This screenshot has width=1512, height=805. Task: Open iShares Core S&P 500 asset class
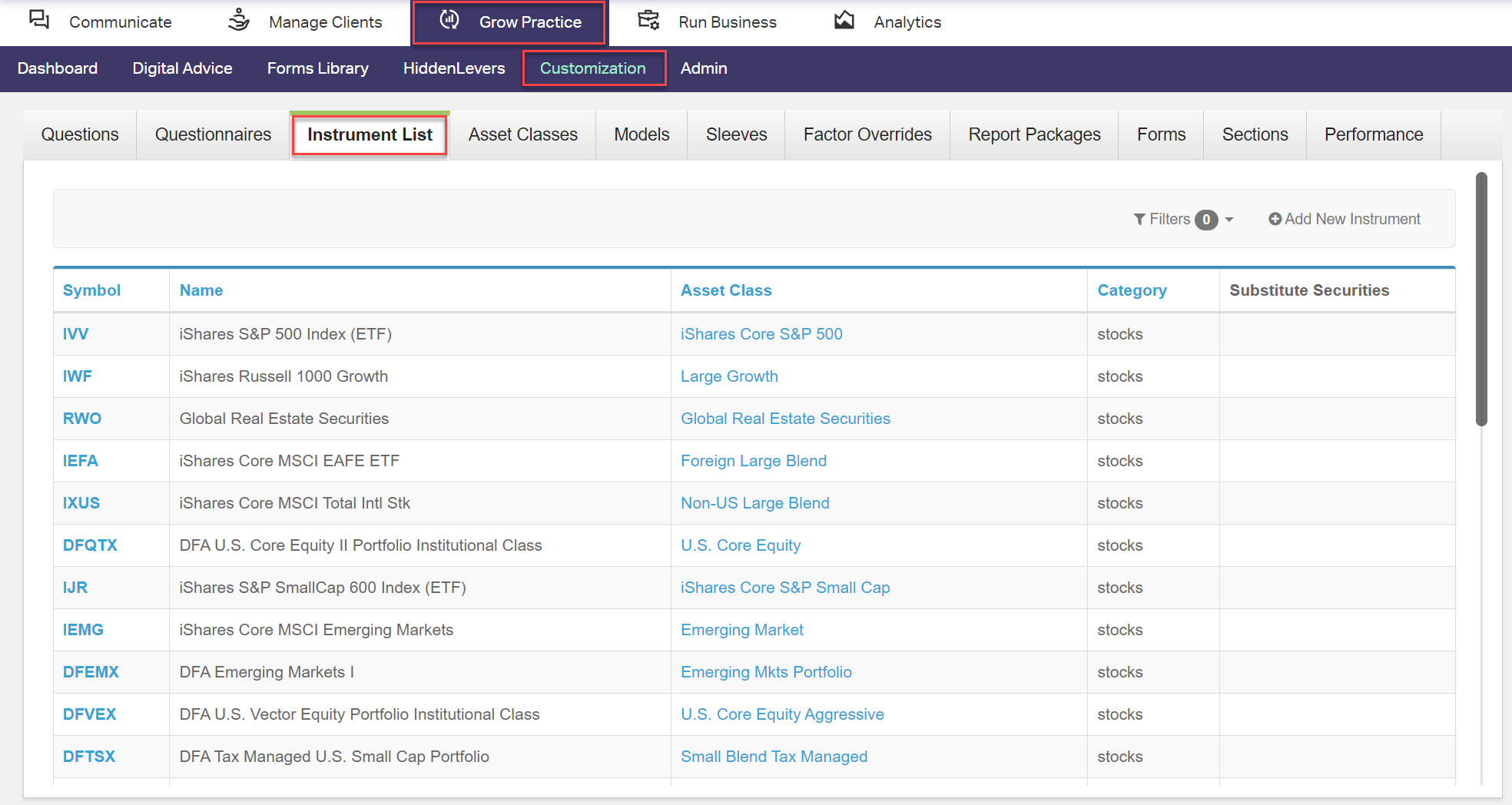pos(761,334)
